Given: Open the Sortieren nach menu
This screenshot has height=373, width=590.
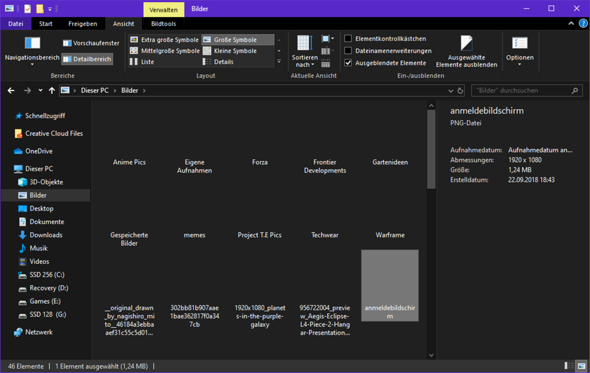Looking at the screenshot, I should pyautogui.click(x=304, y=51).
